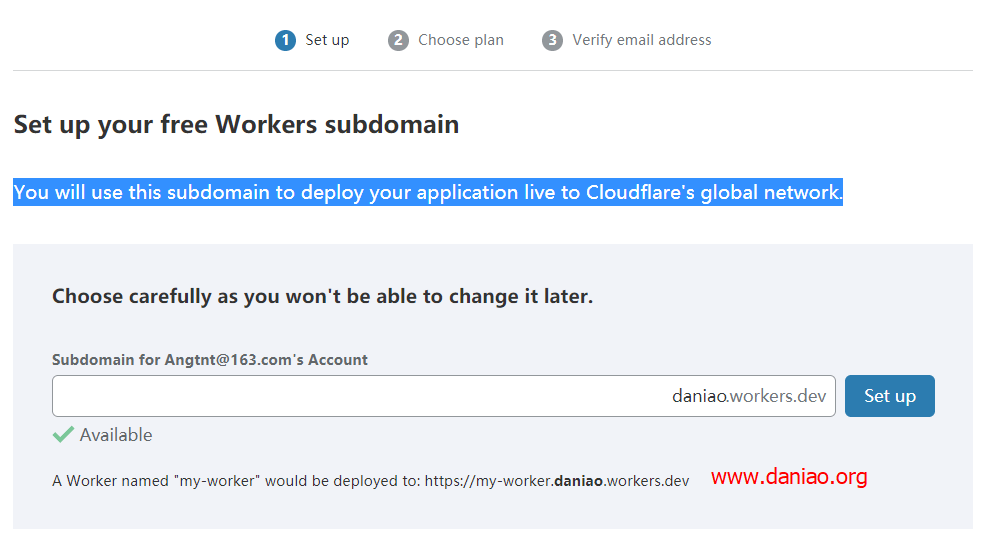Focus the subdomain input field
Viewport: 1003px width, 557px height.
click(444, 396)
